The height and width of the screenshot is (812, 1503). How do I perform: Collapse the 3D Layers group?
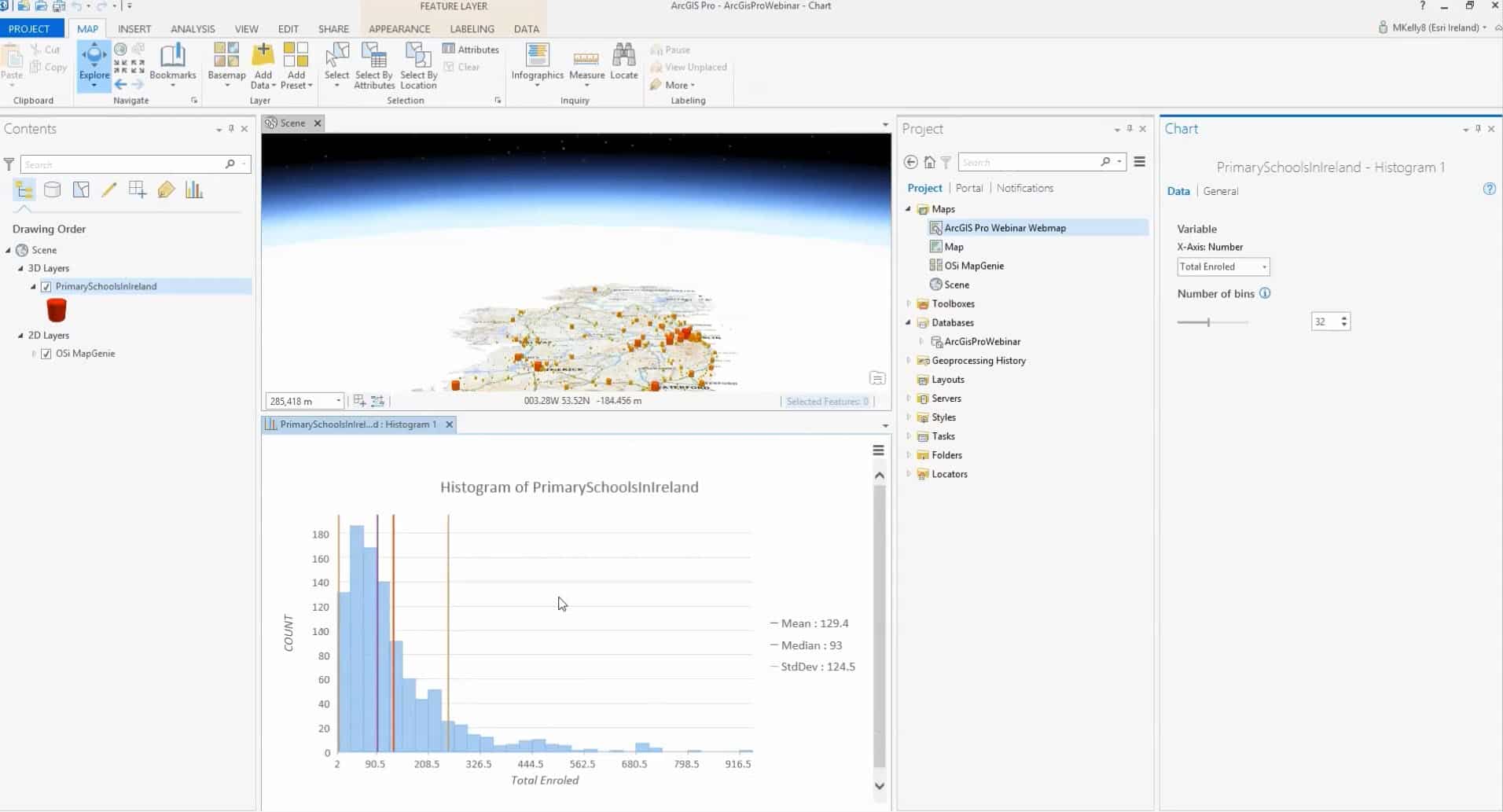coord(21,268)
